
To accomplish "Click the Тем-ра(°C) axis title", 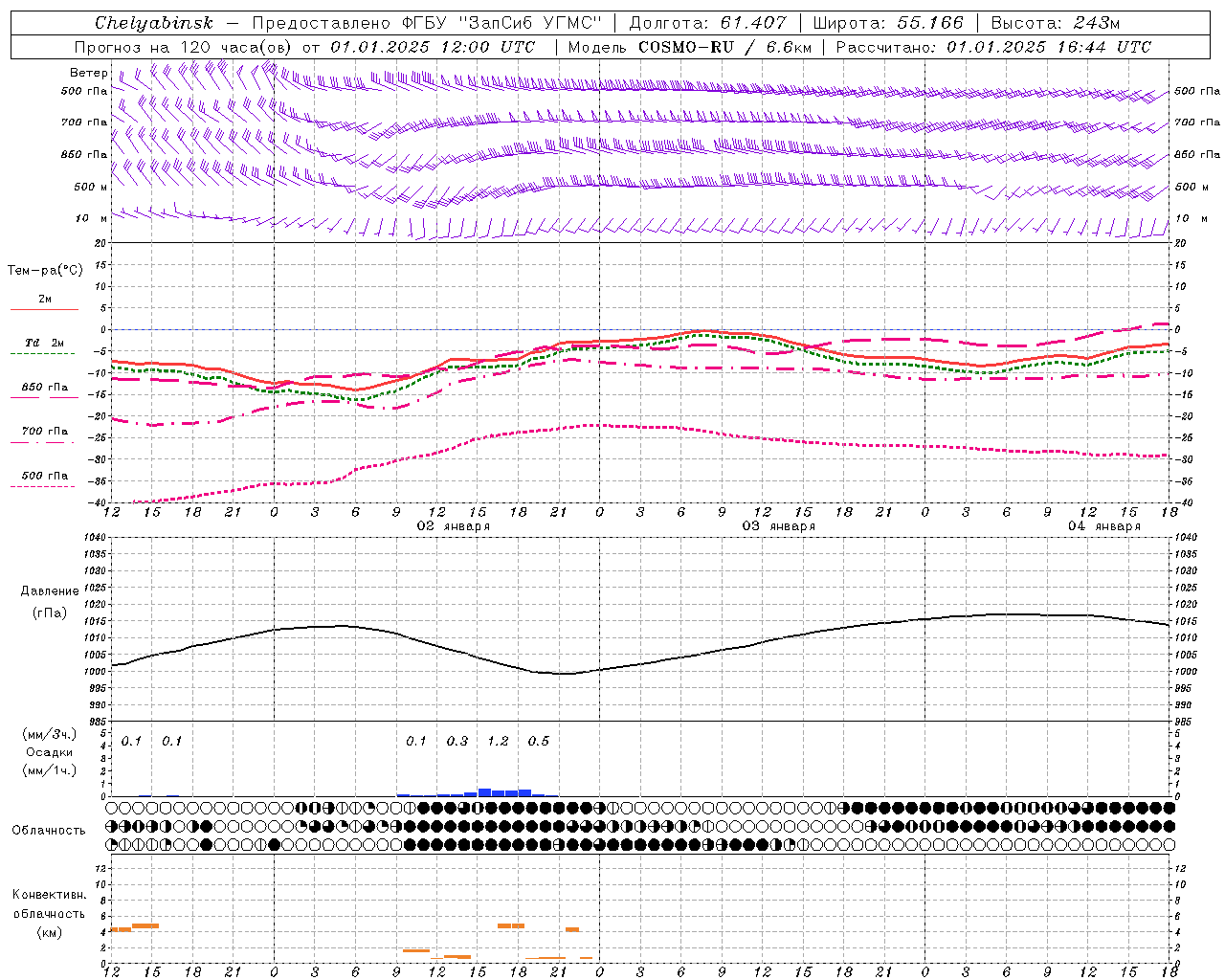I will 45,271.
